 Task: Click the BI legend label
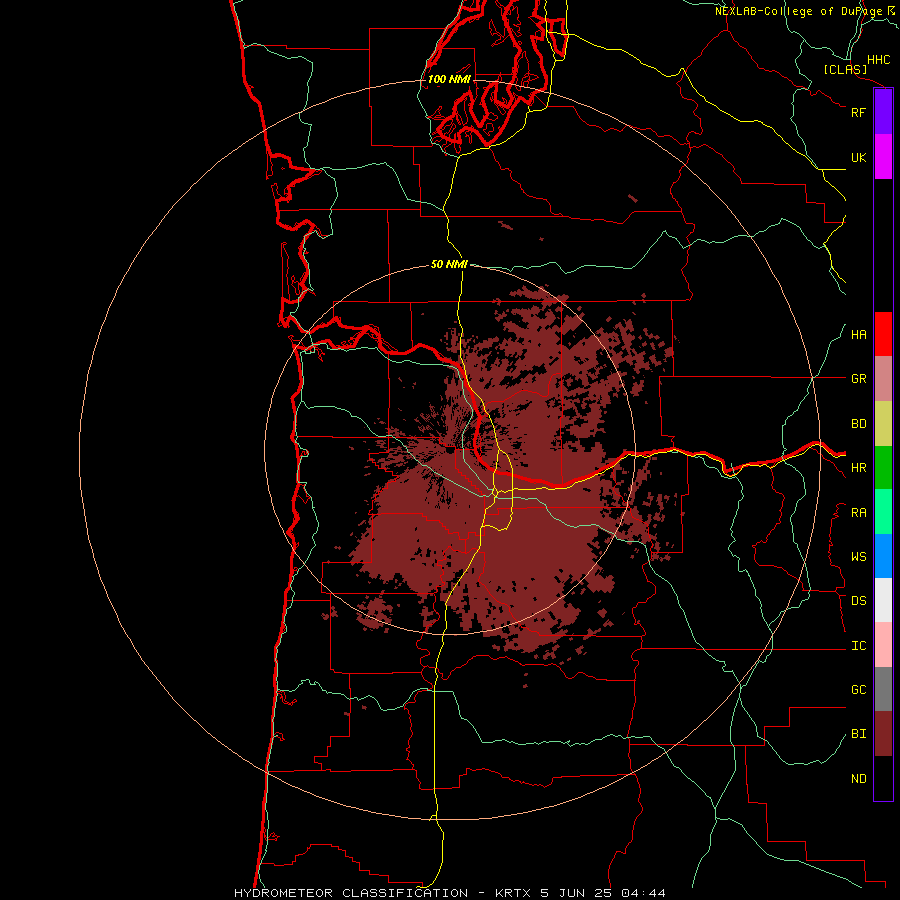858,734
